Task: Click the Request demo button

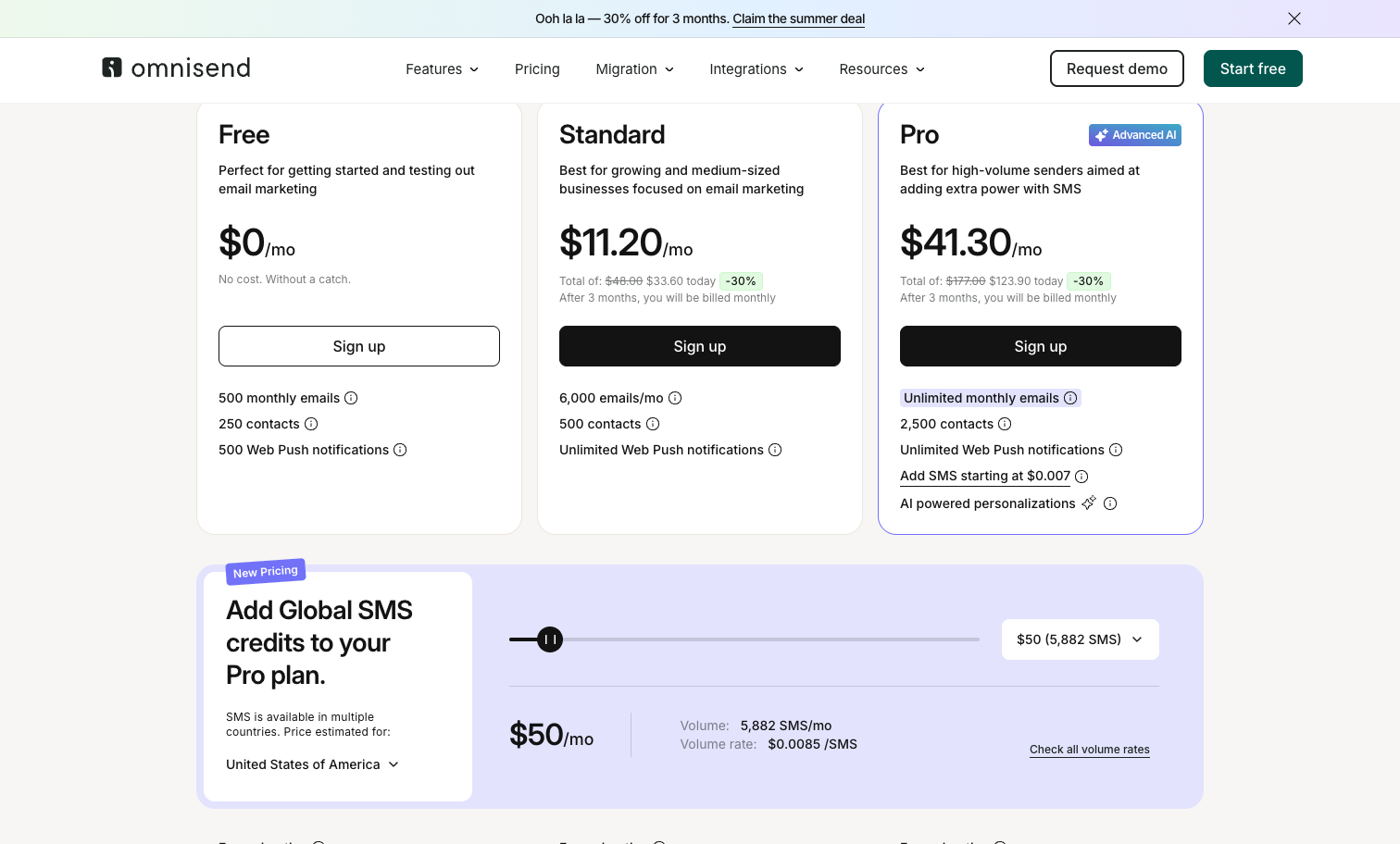Action: coord(1117,68)
